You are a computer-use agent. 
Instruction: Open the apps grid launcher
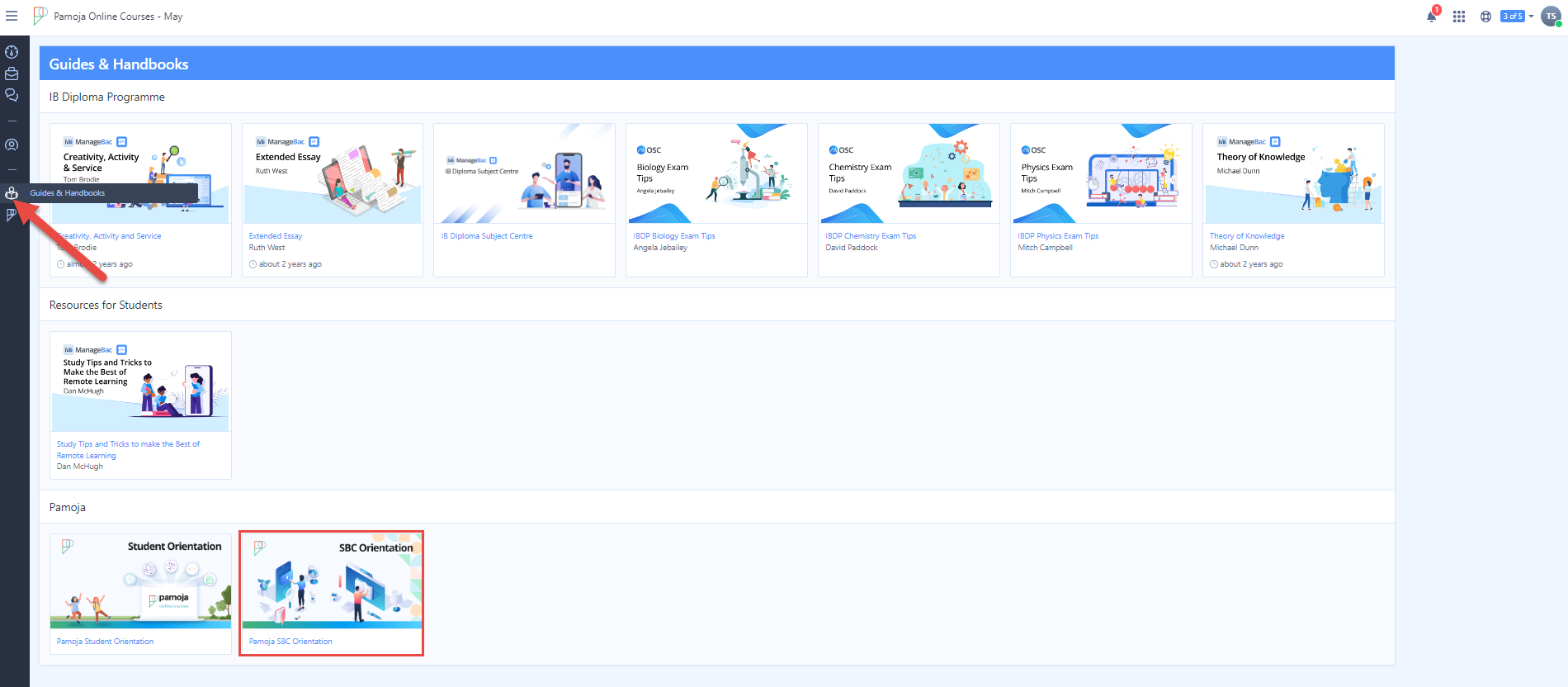(x=1459, y=17)
